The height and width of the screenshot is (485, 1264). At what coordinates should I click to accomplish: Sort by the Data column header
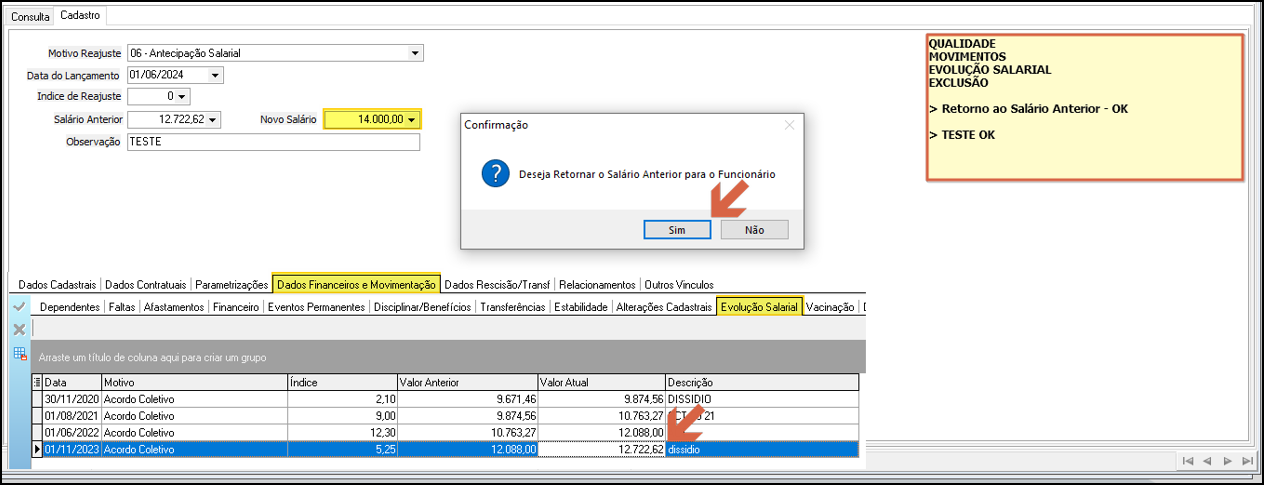(72, 382)
